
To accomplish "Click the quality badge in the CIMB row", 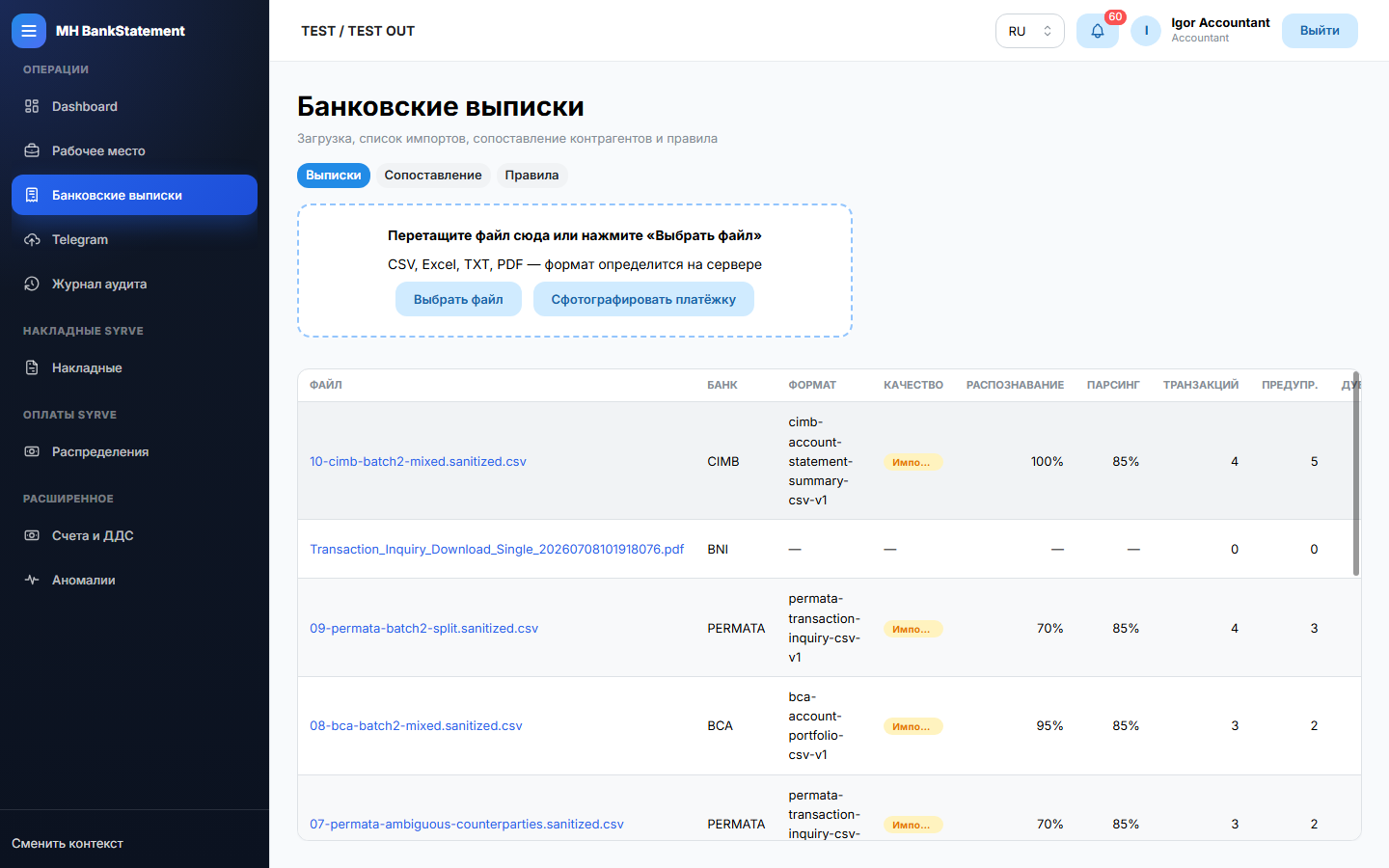I will pyautogui.click(x=912, y=462).
